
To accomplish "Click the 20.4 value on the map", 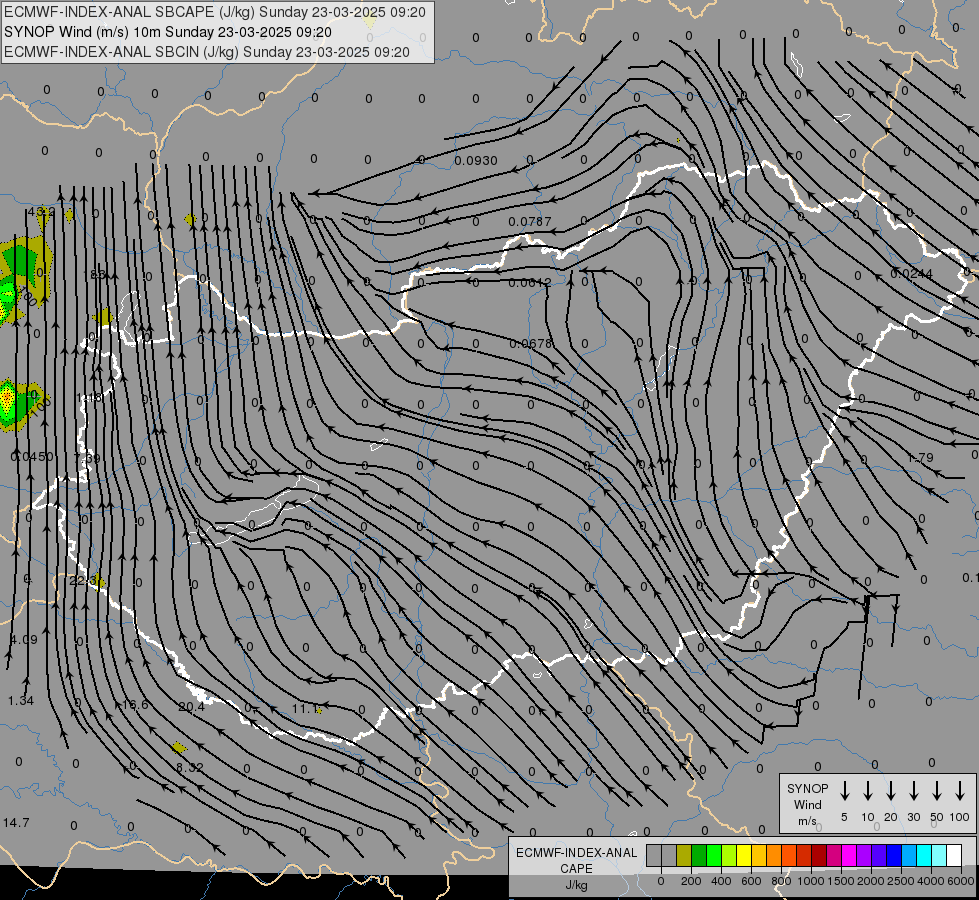I will click(x=191, y=706).
